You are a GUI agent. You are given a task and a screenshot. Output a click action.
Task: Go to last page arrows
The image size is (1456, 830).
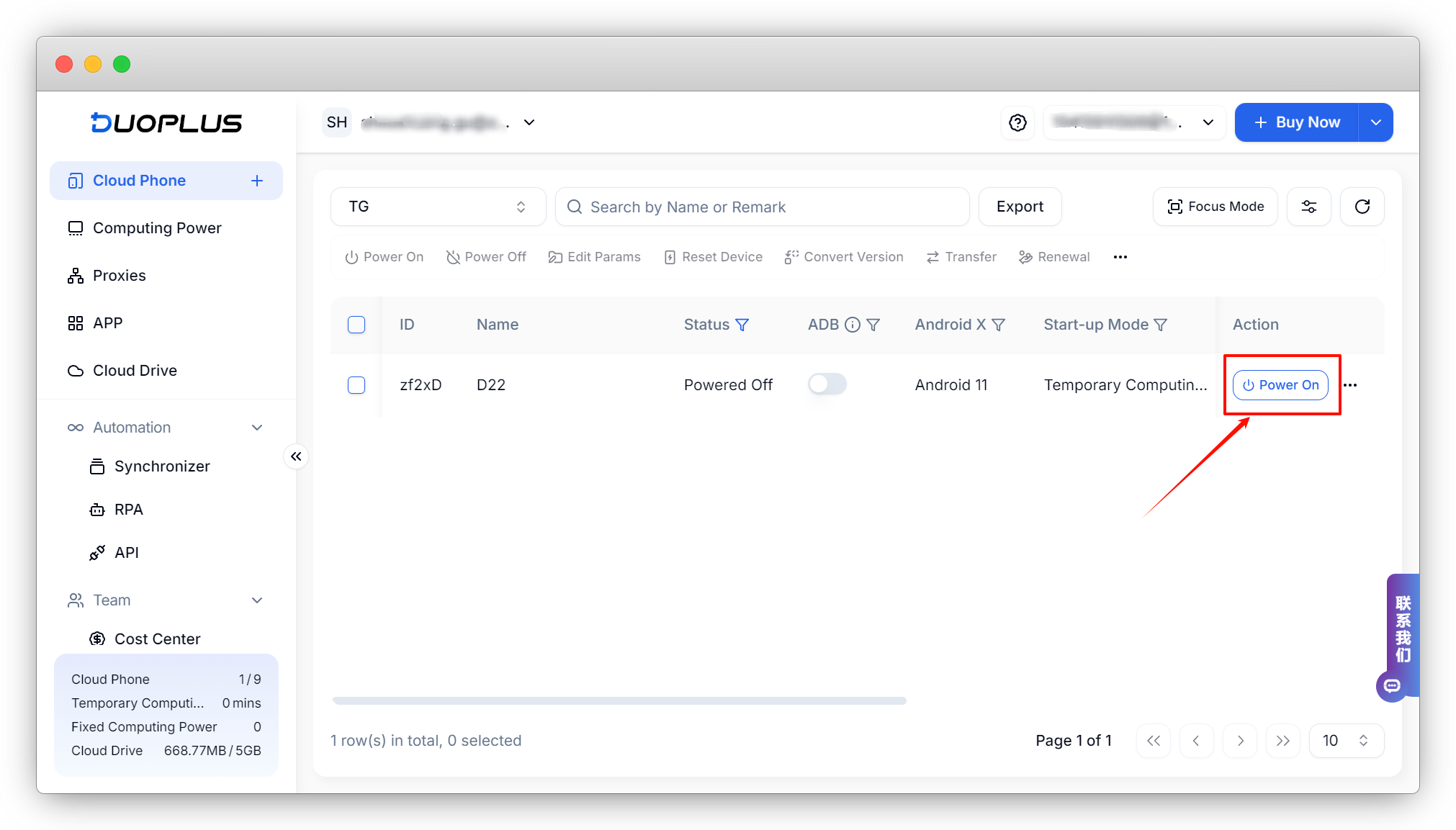point(1282,741)
